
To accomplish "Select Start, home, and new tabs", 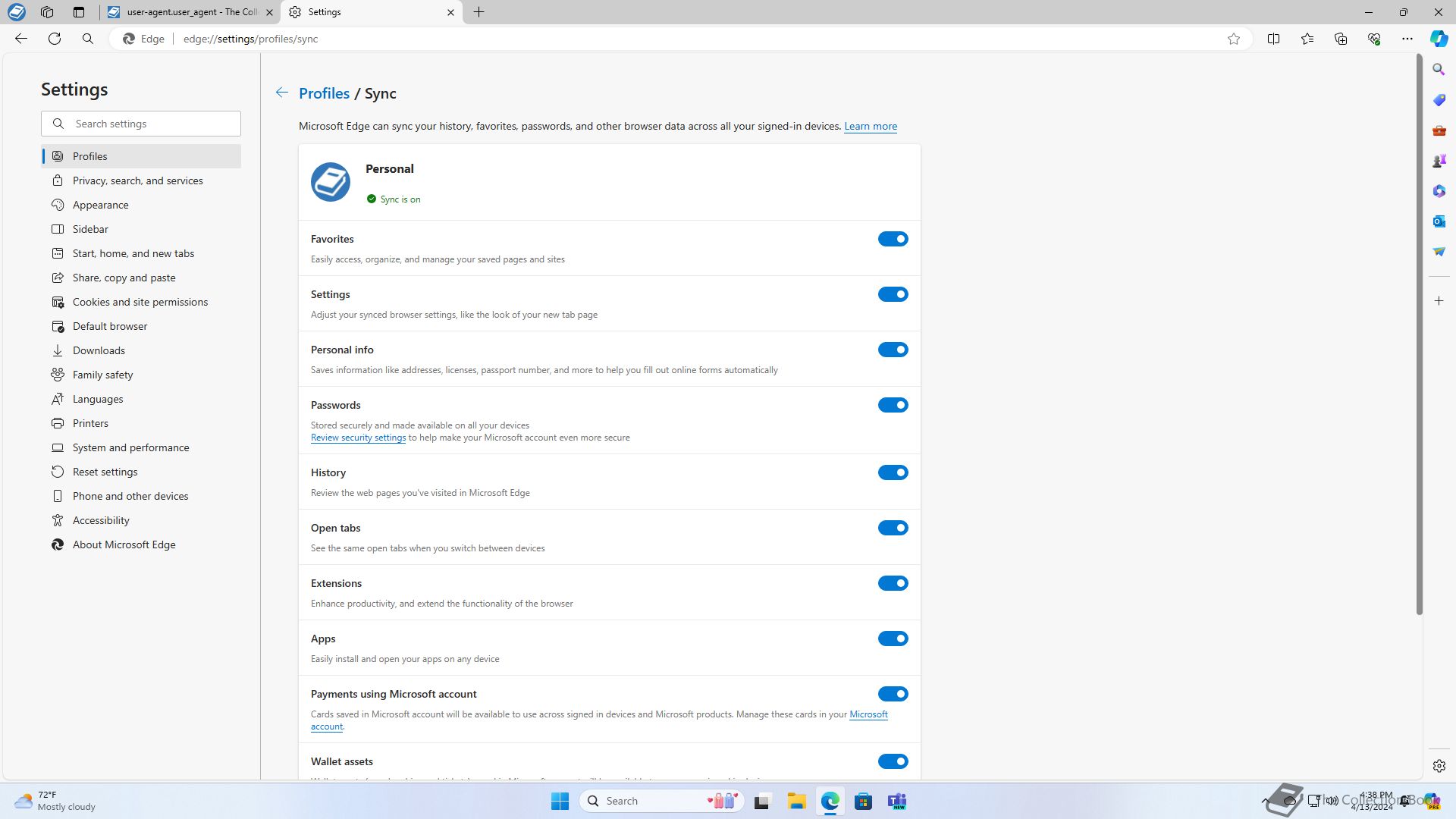I will [141, 253].
